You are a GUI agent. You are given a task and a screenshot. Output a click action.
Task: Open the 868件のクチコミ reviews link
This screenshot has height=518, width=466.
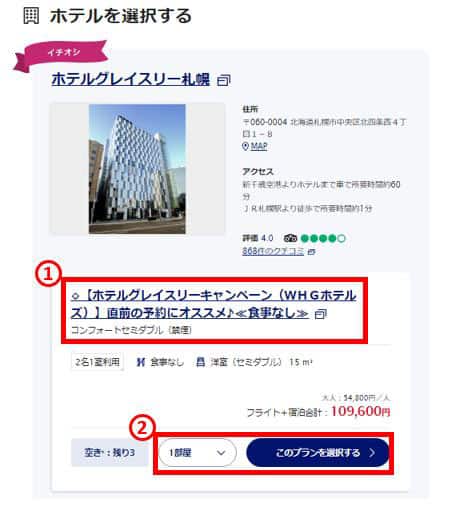coord(273,251)
